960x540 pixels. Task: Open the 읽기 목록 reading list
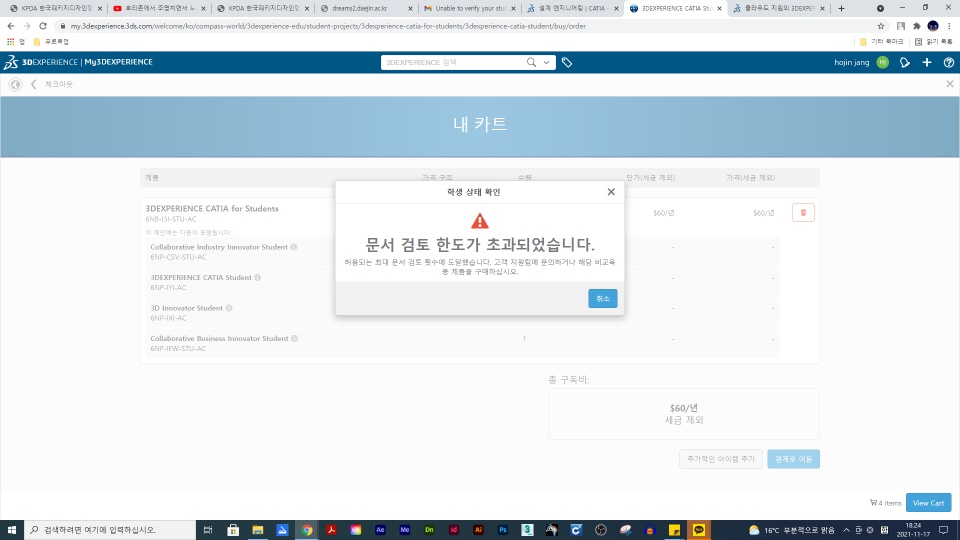pos(934,42)
